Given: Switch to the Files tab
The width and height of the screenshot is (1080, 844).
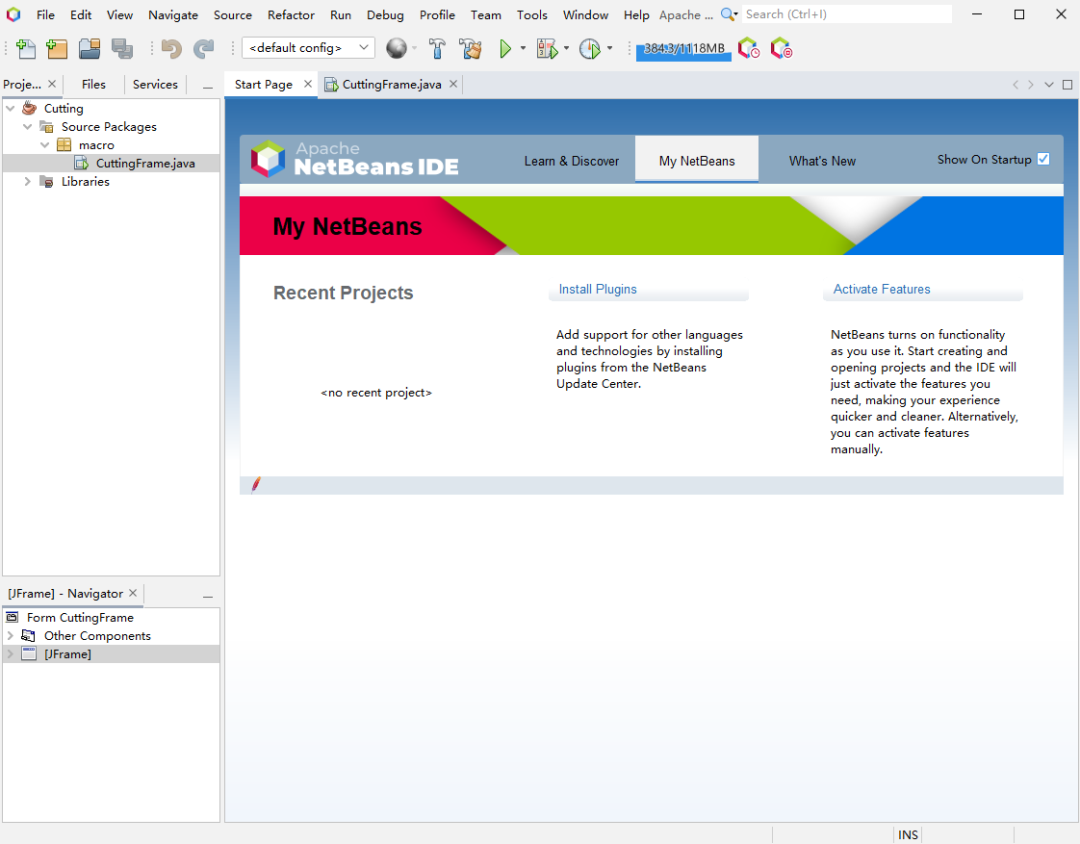Looking at the screenshot, I should coord(94,84).
